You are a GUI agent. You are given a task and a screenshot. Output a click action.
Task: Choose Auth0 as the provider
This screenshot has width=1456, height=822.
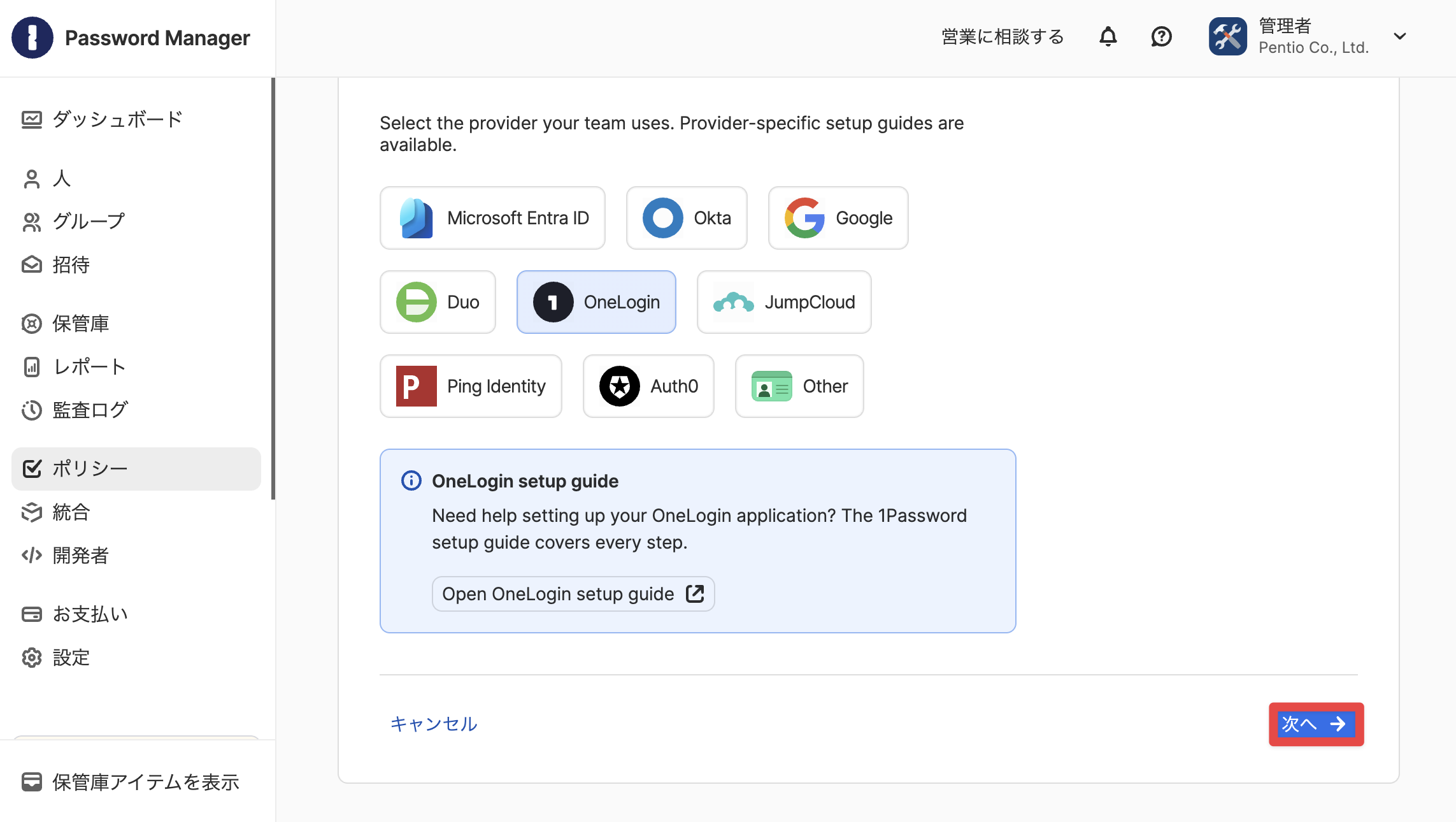(x=648, y=386)
